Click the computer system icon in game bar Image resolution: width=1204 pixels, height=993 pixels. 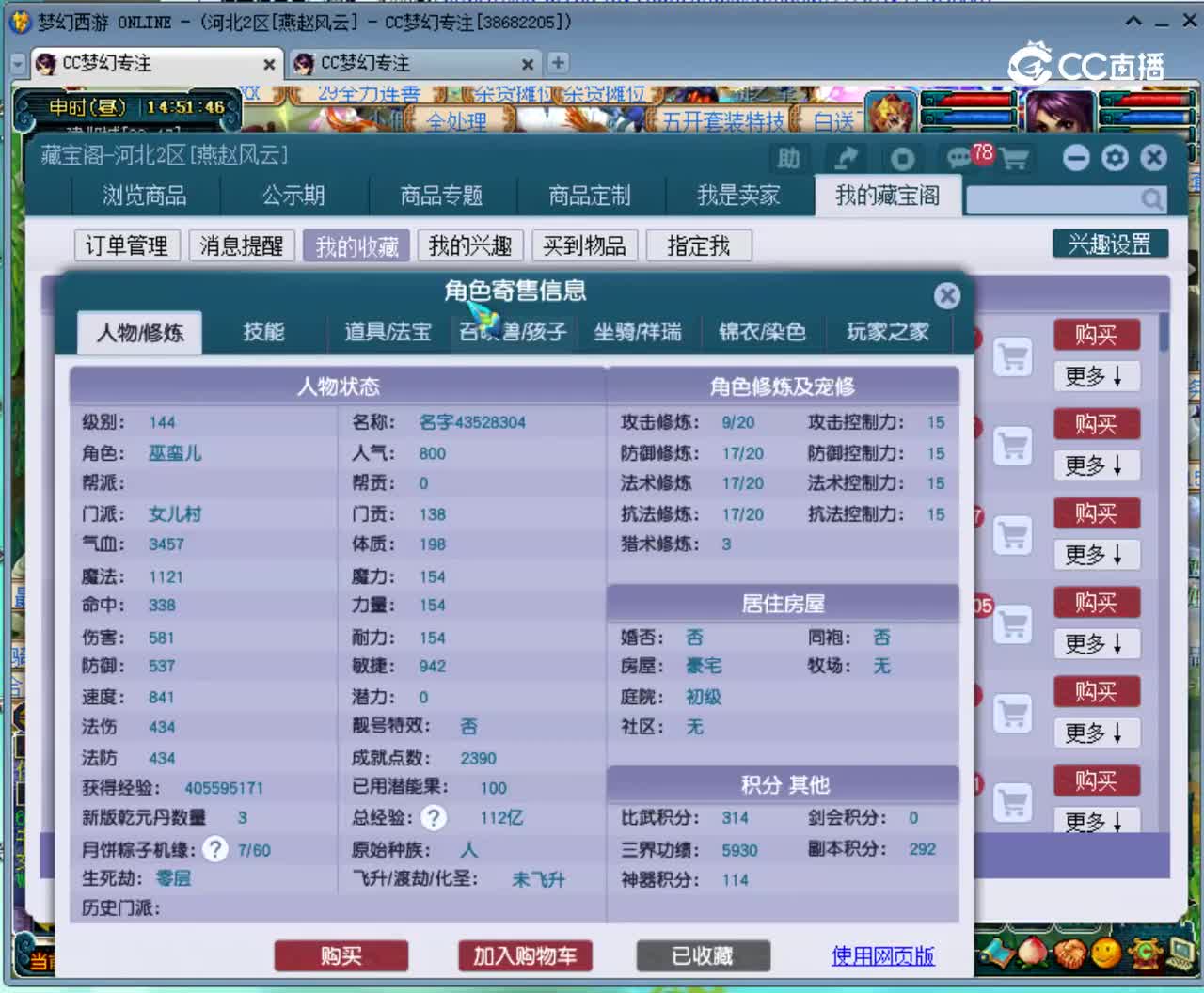[x=1181, y=954]
